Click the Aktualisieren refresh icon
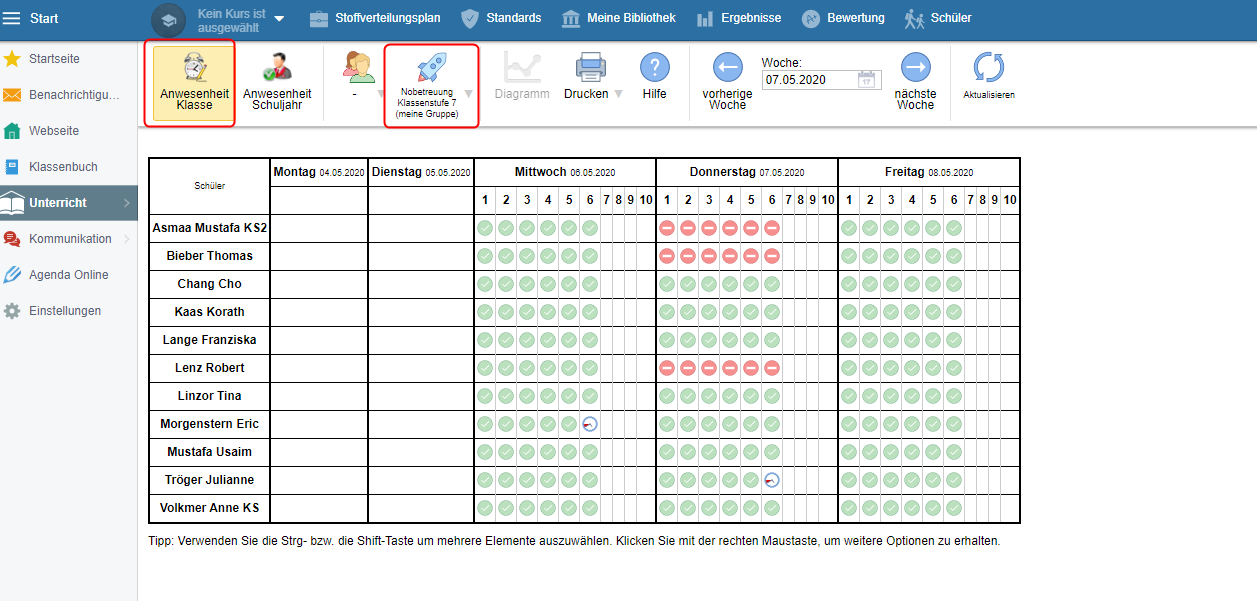 989,67
